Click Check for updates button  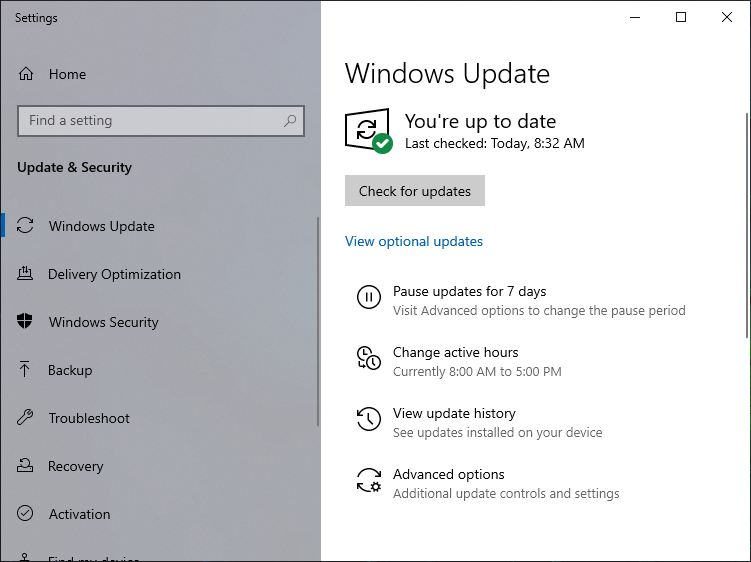coord(415,191)
